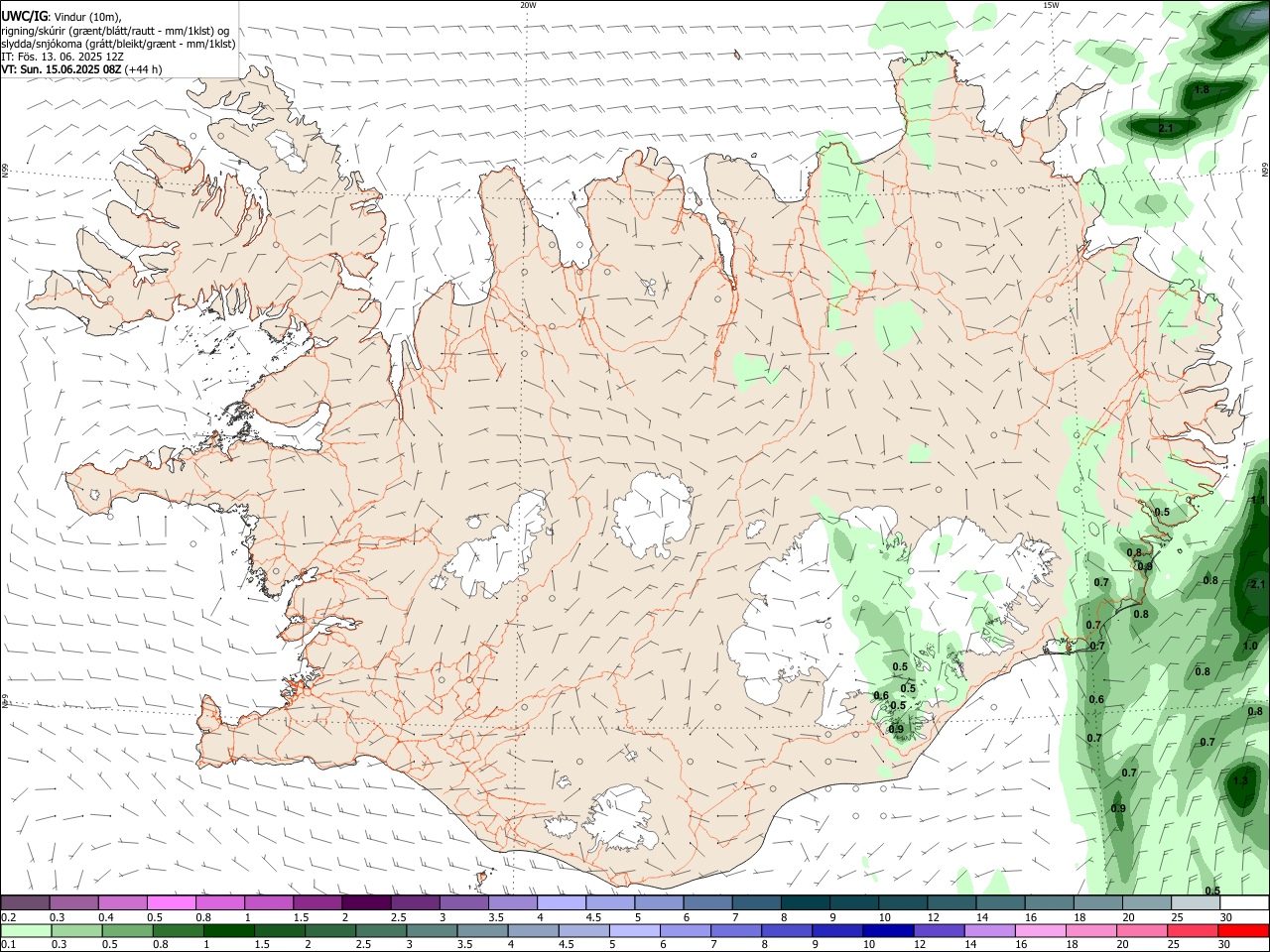Click the grey-blue 4 rain legend swatch
The image size is (1270, 952).
[x=534, y=931]
